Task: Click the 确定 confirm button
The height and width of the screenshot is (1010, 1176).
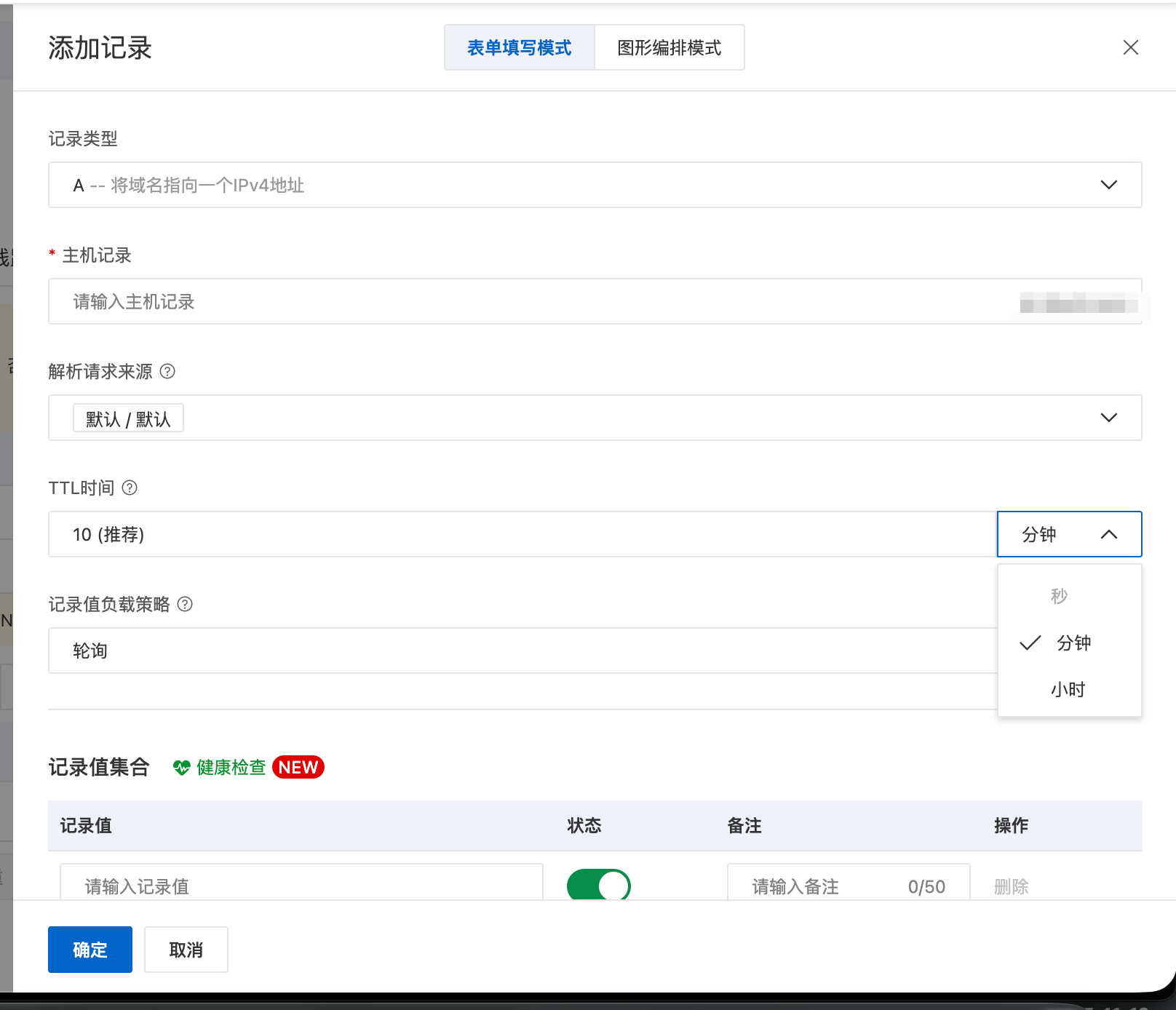Action: point(90,950)
